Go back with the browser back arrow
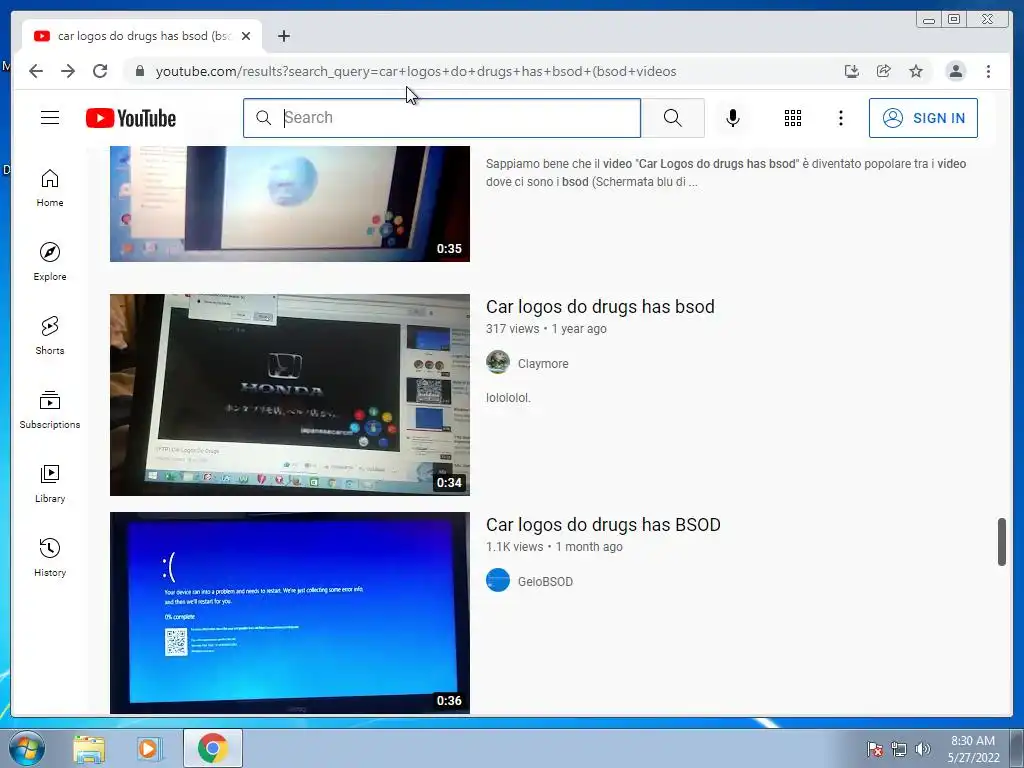This screenshot has width=1024, height=768. (36, 71)
